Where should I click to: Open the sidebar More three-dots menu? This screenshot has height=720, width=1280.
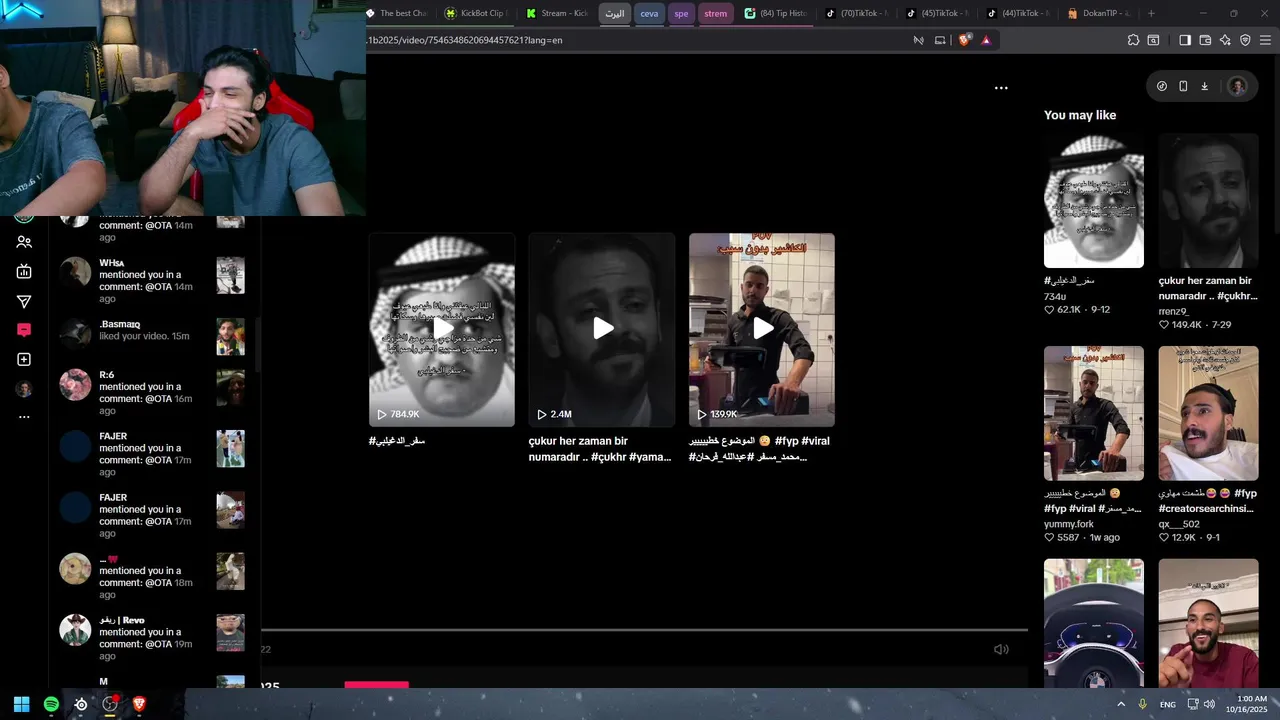(24, 417)
